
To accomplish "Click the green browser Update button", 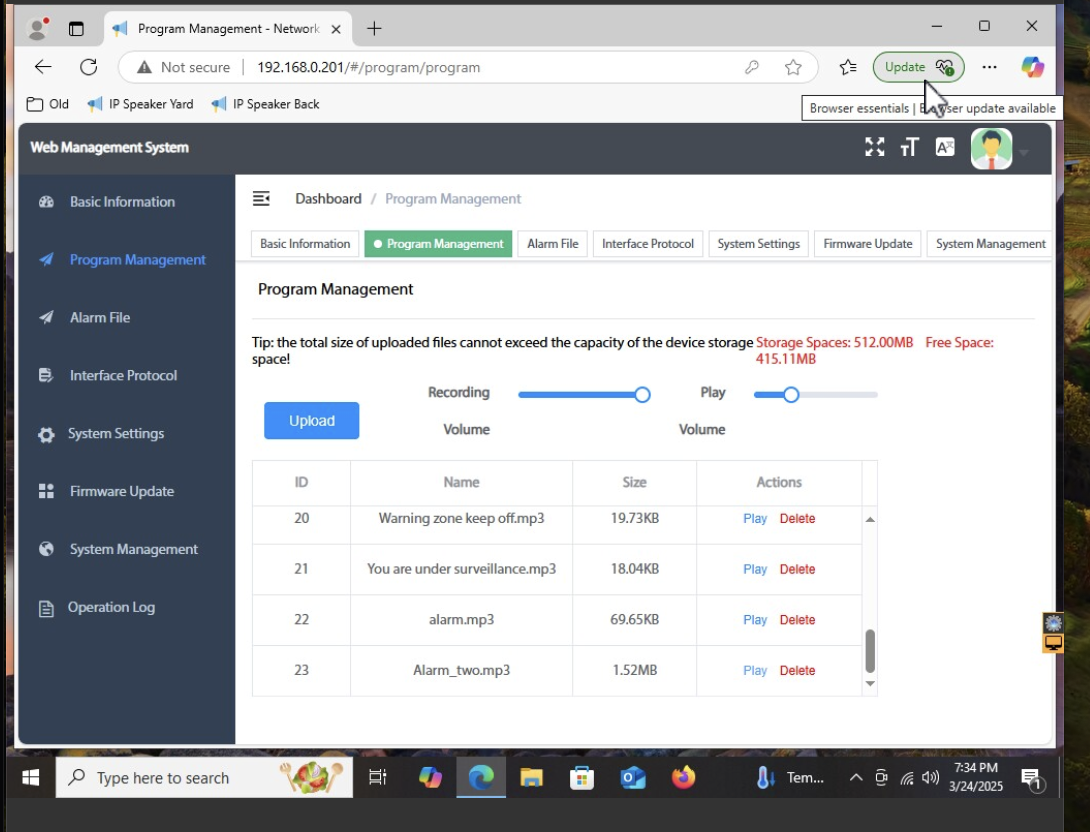I will [x=918, y=67].
